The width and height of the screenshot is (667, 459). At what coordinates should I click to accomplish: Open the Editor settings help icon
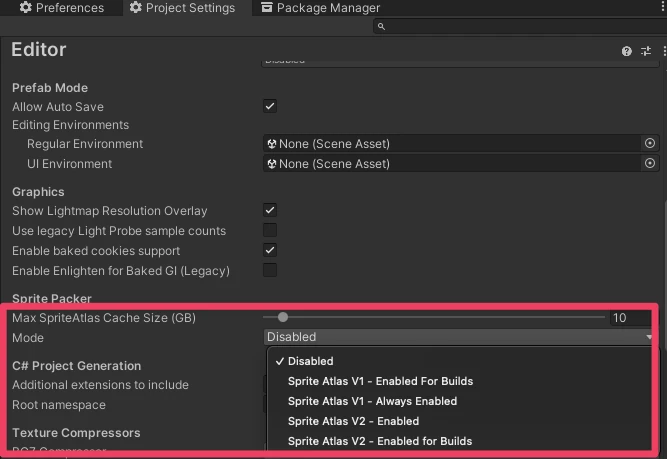pos(626,51)
